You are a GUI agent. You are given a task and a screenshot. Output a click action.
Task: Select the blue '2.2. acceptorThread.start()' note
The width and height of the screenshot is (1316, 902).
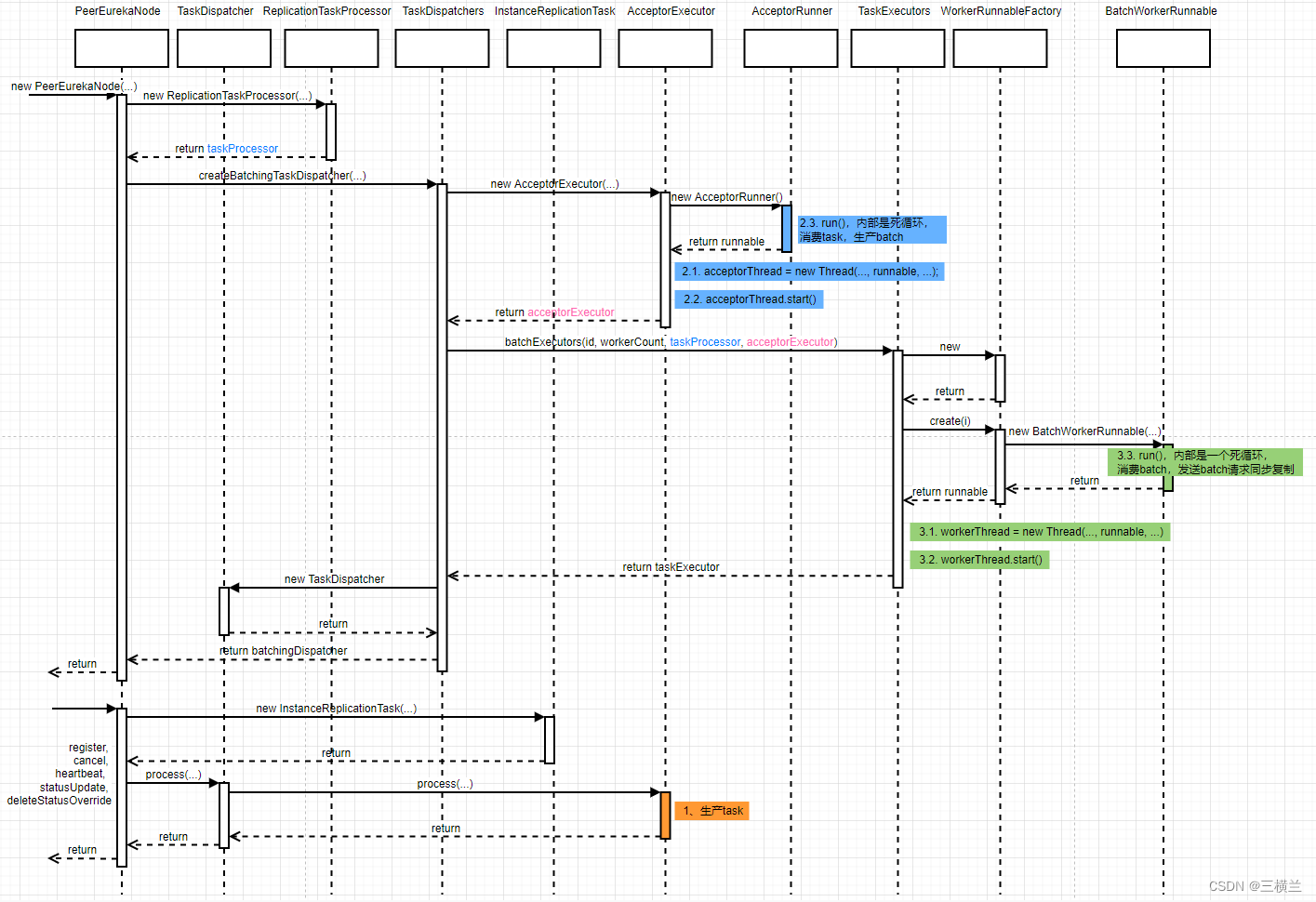click(750, 299)
